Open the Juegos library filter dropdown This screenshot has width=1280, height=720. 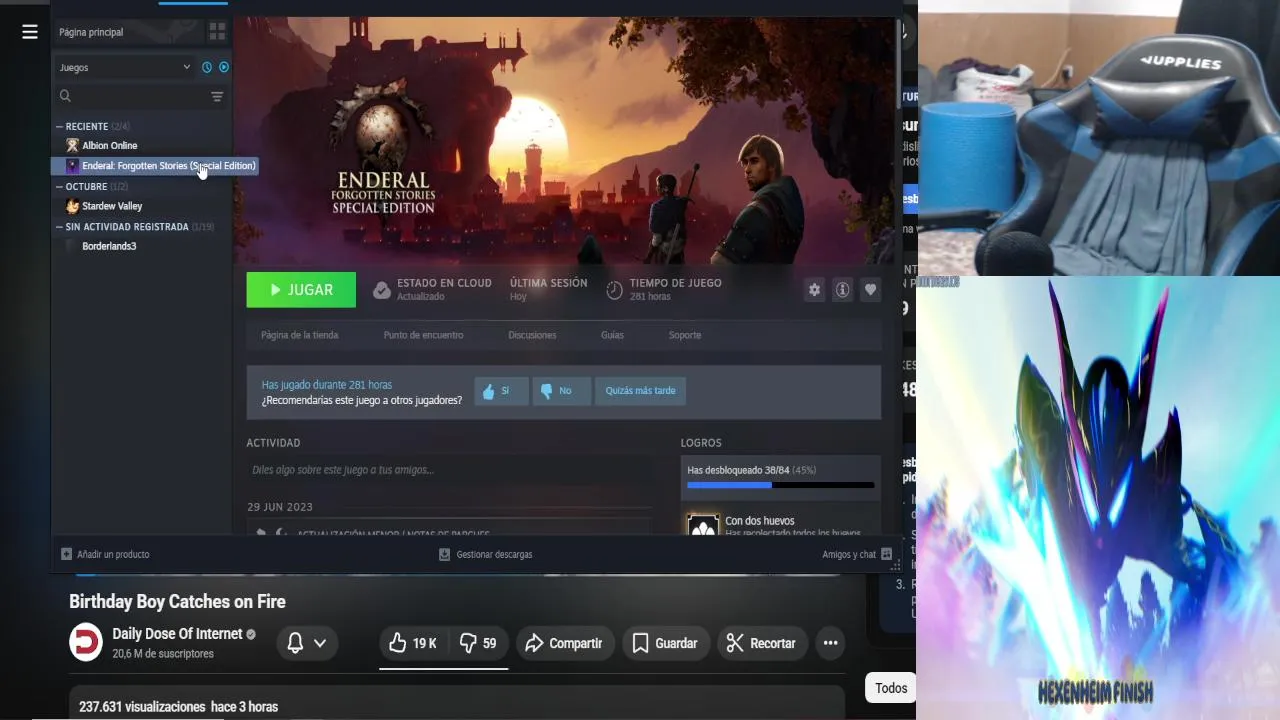tap(124, 67)
